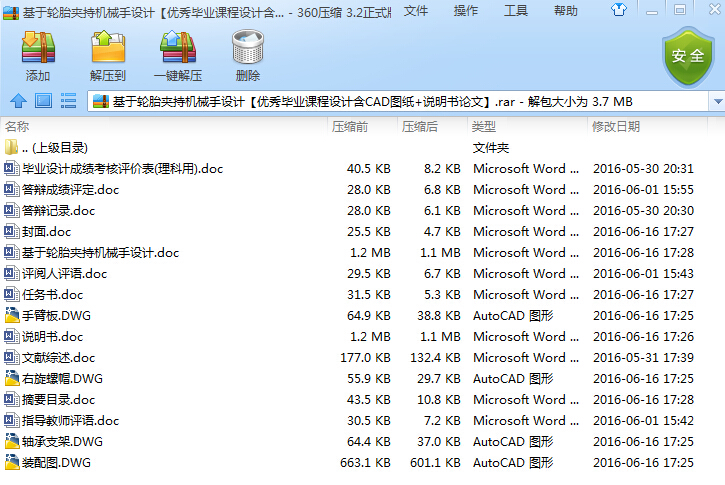Open the skin (shirt) icon in title bar
This screenshot has width=725, height=485.
pos(619,10)
